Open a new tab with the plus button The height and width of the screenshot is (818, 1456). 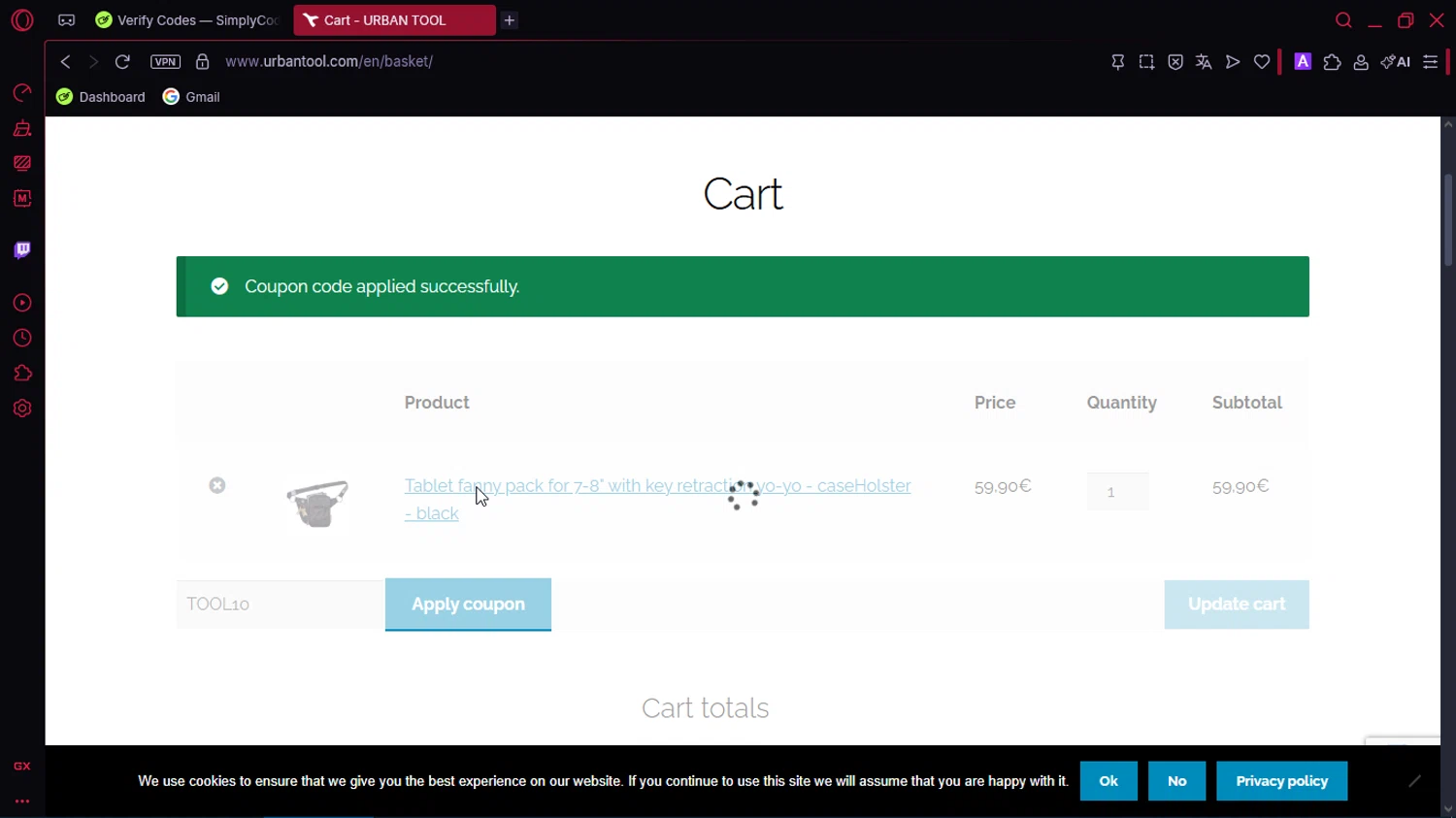click(510, 20)
